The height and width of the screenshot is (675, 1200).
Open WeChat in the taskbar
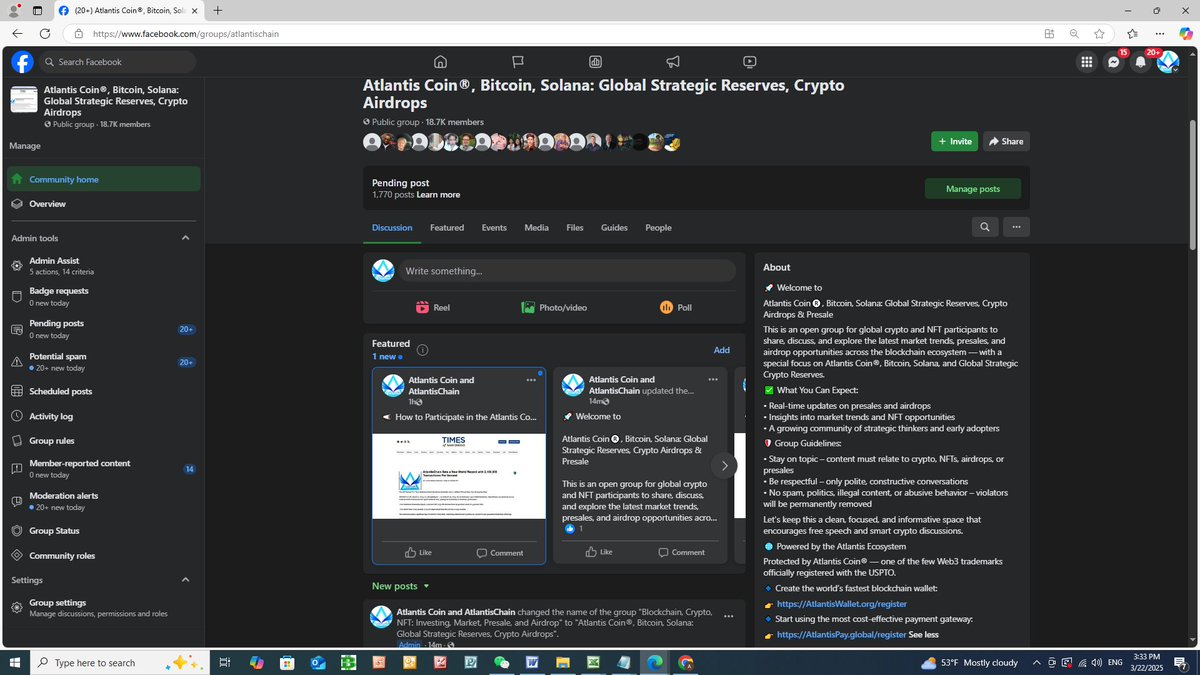point(501,662)
